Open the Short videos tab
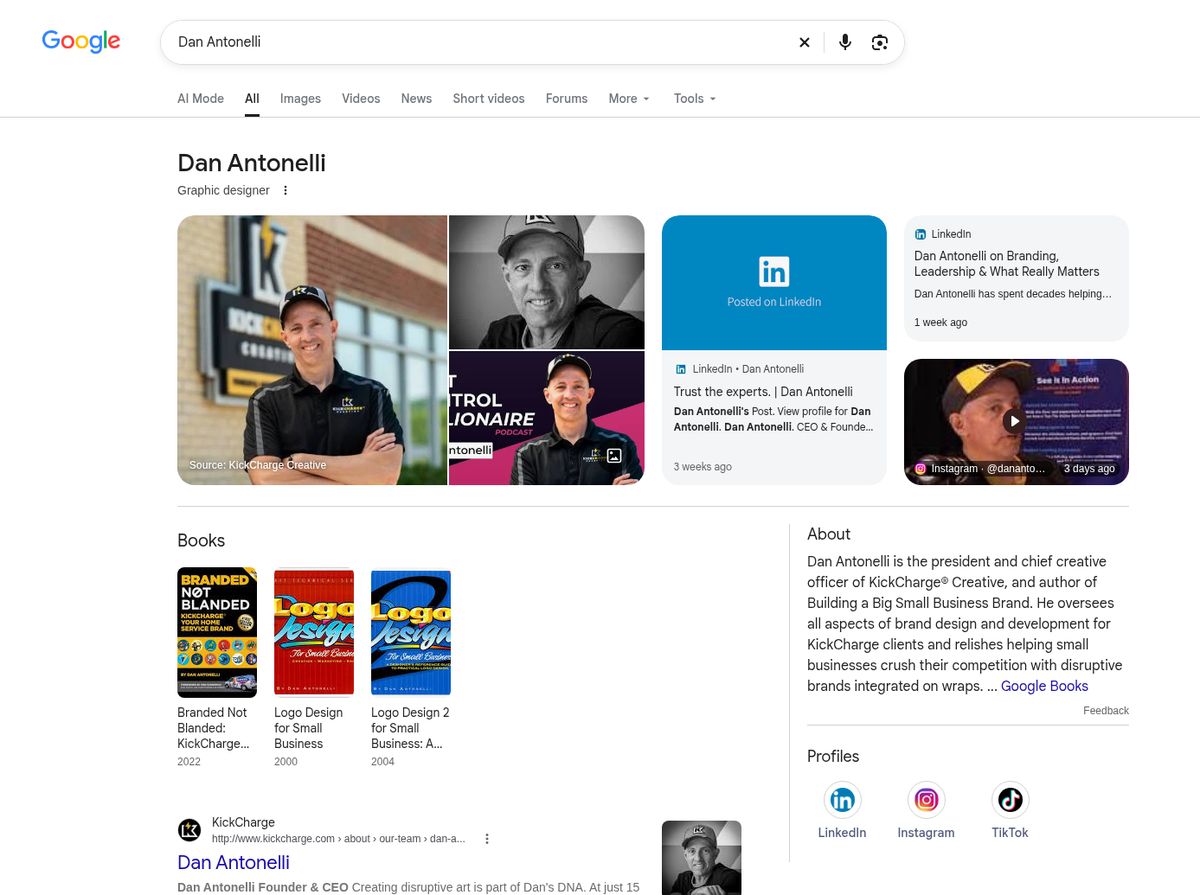 (488, 98)
